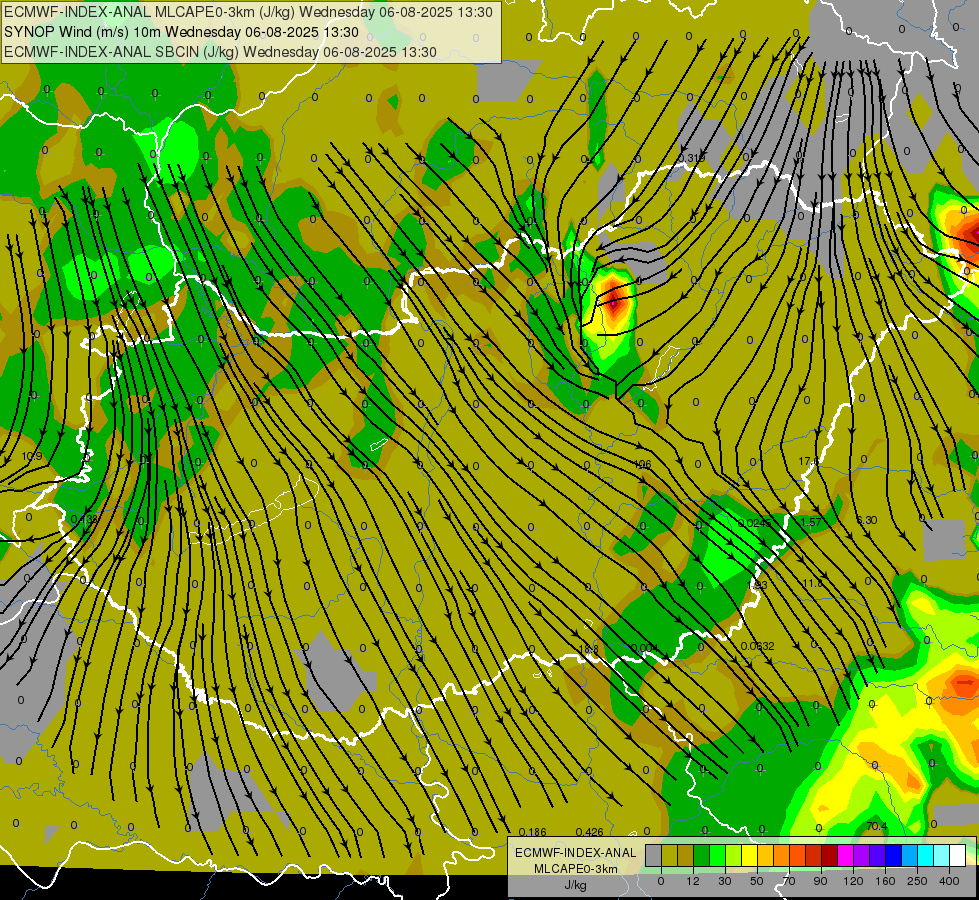The width and height of the screenshot is (979, 900).
Task: Click the dark green legend swatch
Action: [702, 855]
